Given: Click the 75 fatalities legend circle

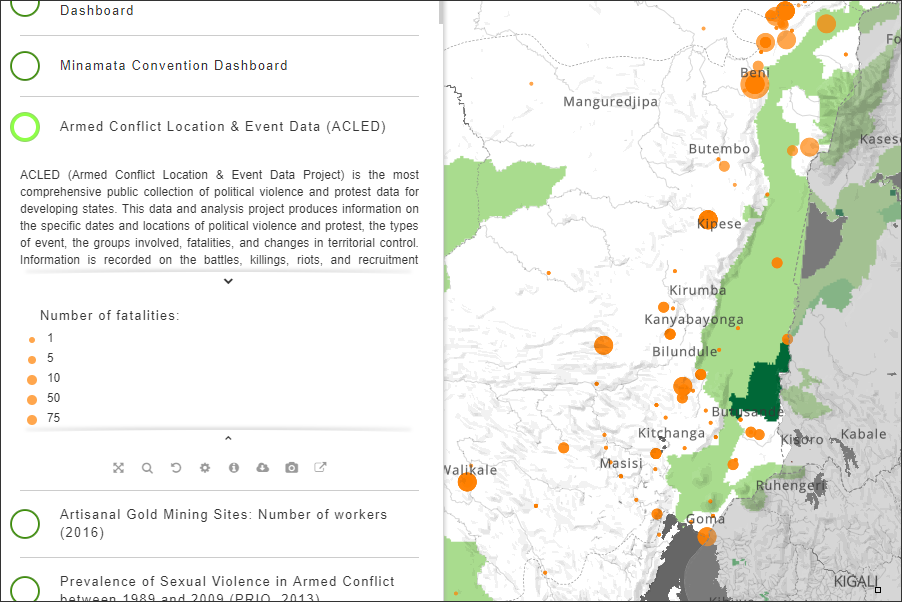Looking at the screenshot, I should click(x=32, y=419).
